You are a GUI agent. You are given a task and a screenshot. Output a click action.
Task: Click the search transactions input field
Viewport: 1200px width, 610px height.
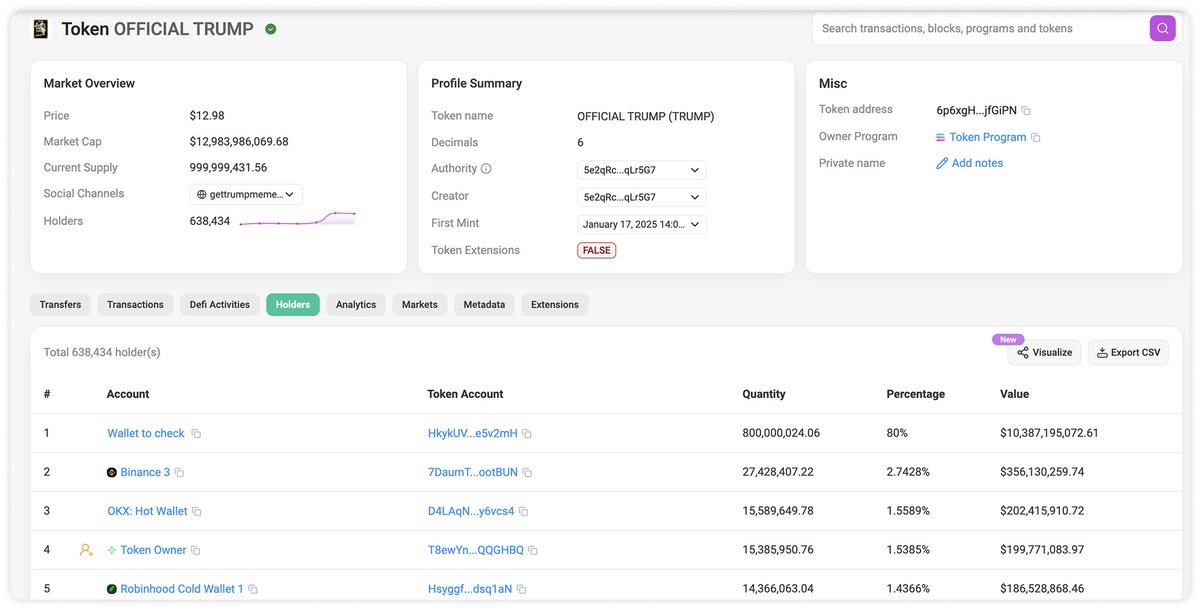(x=981, y=28)
